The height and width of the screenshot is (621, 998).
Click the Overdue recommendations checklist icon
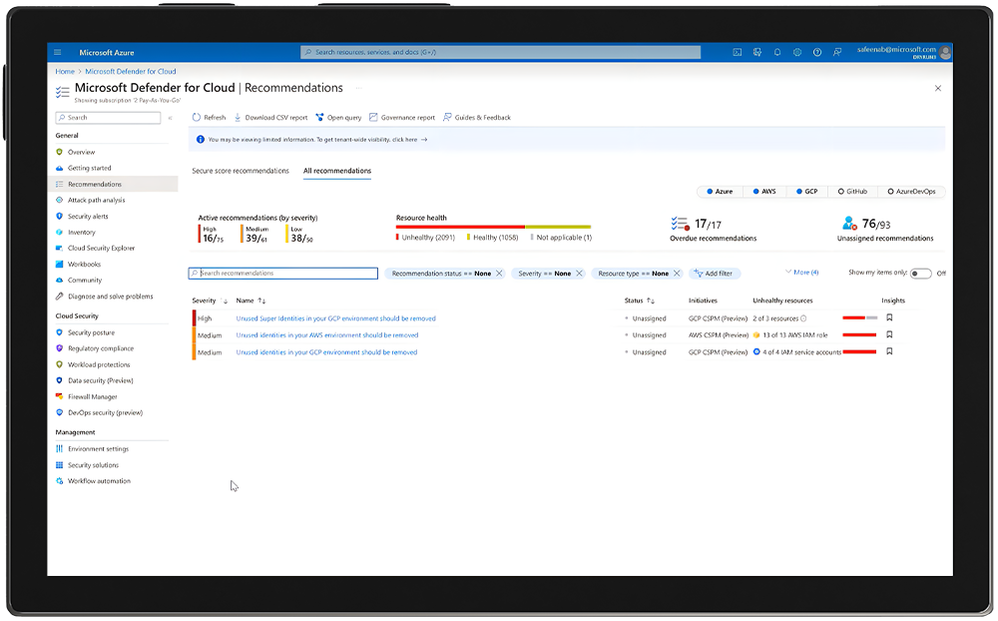click(679, 223)
